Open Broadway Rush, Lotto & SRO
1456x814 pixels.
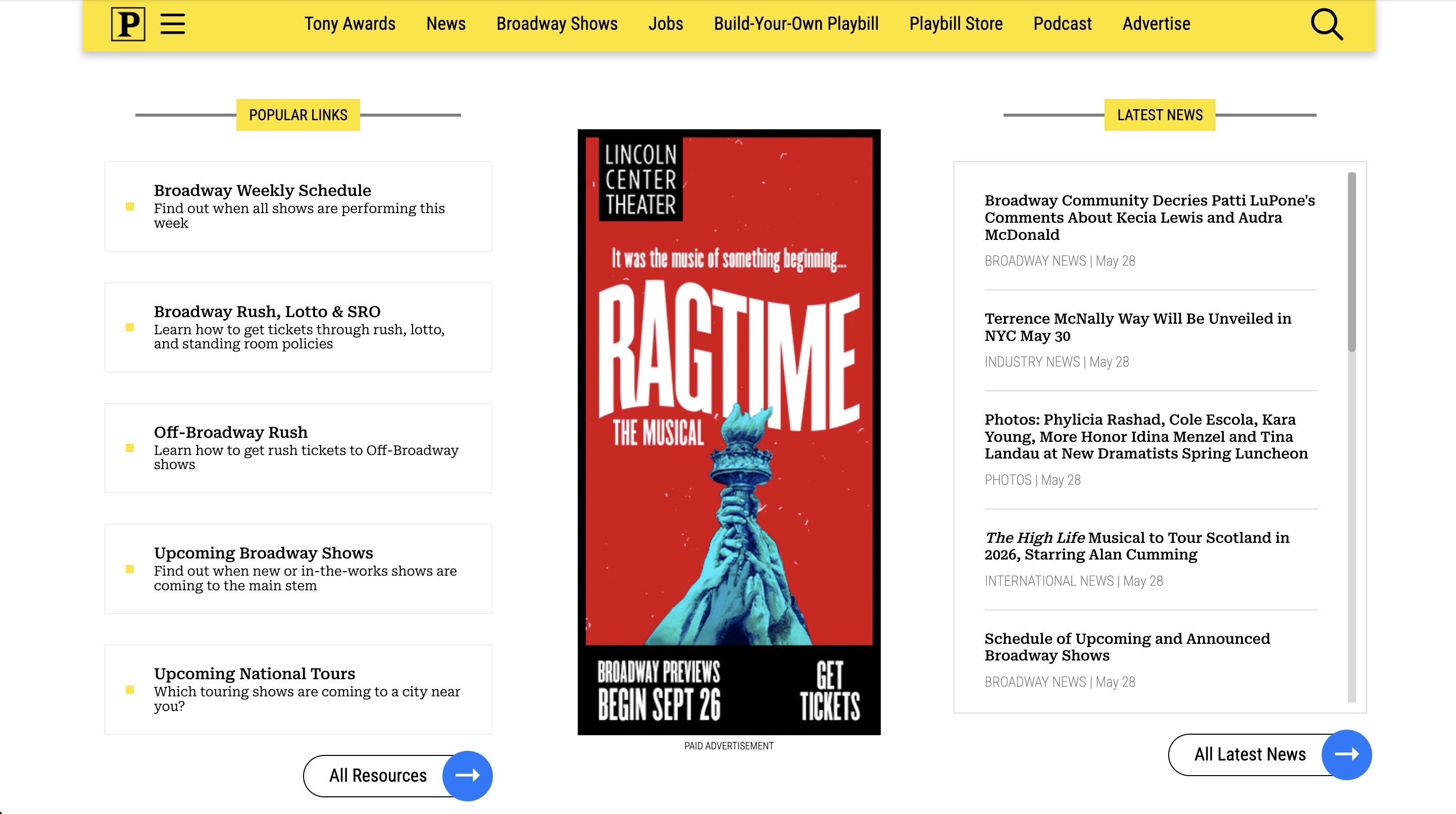point(267,312)
